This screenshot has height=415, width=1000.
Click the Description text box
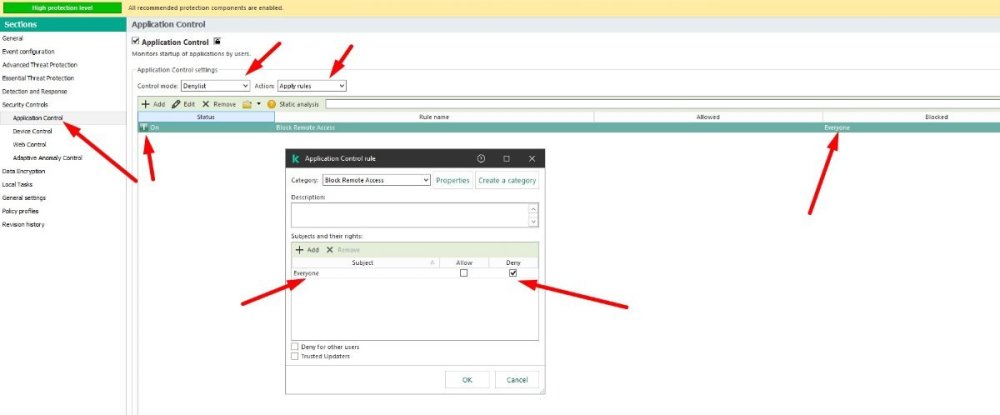(x=409, y=215)
